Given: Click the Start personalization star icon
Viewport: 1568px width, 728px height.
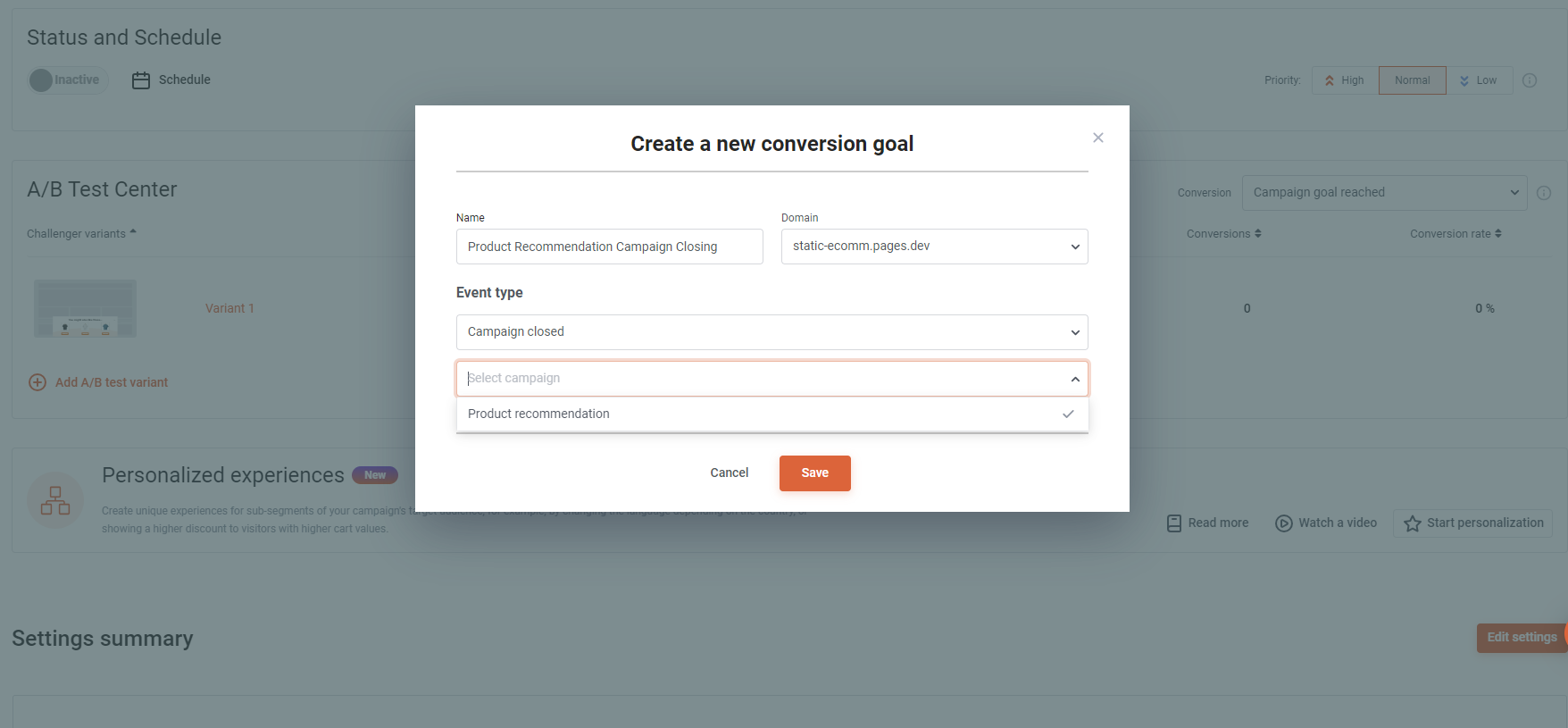Looking at the screenshot, I should point(1413,523).
